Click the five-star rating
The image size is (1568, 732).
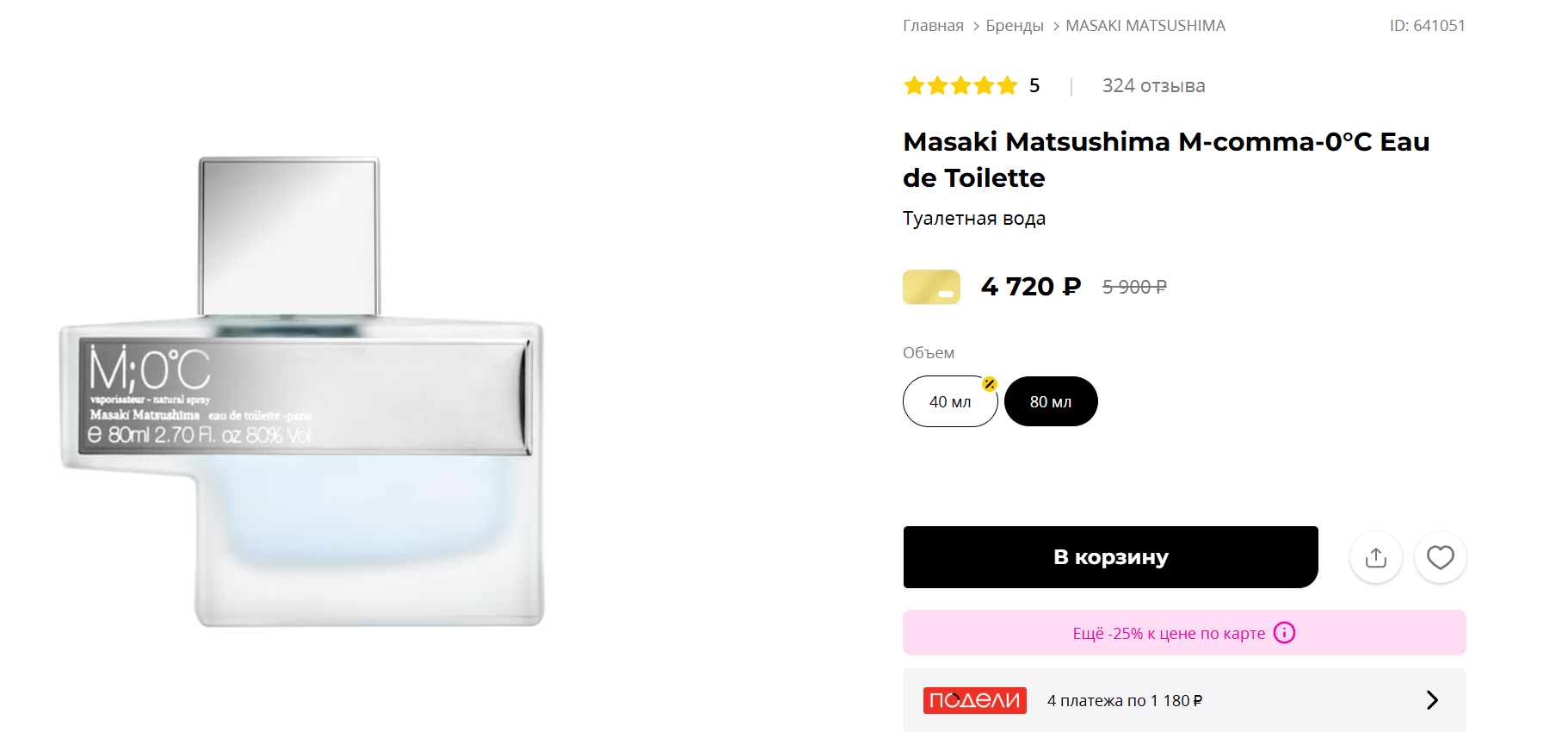click(x=960, y=85)
